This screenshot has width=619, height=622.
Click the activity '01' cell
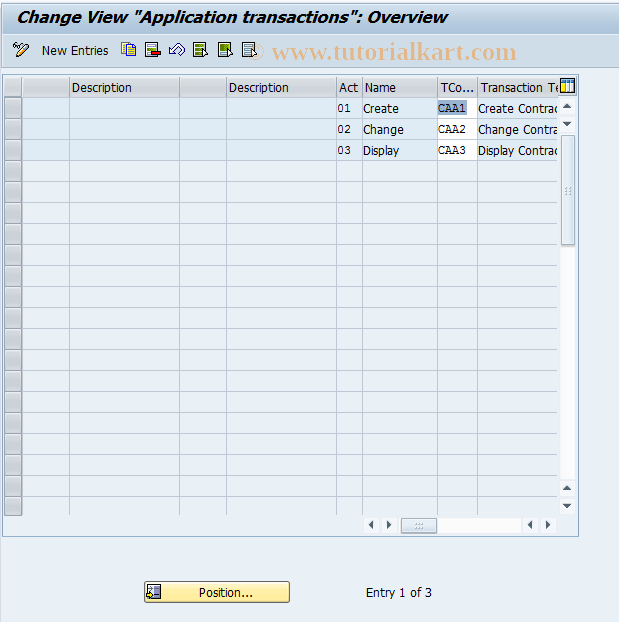349,108
